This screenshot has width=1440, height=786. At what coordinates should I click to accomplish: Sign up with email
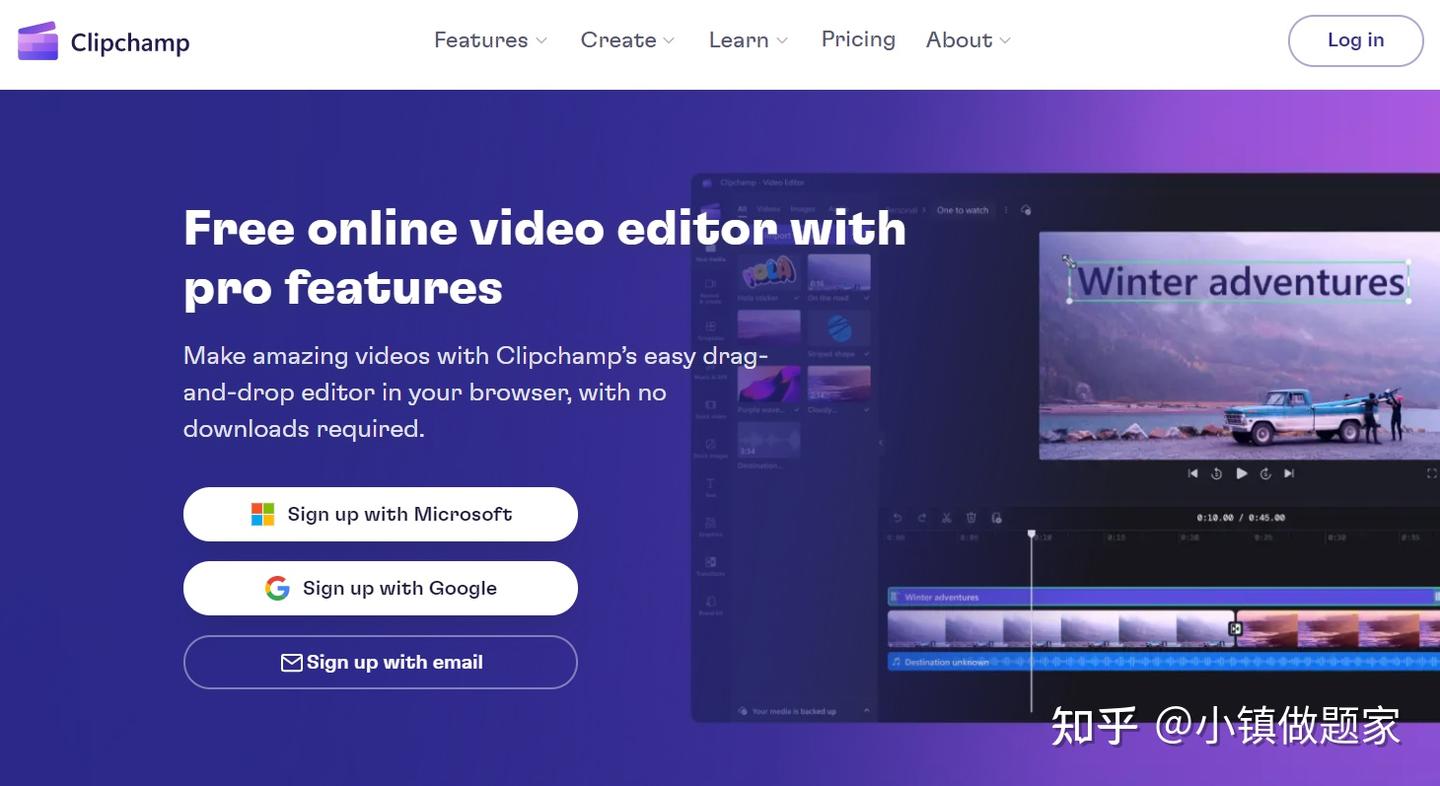(380, 662)
